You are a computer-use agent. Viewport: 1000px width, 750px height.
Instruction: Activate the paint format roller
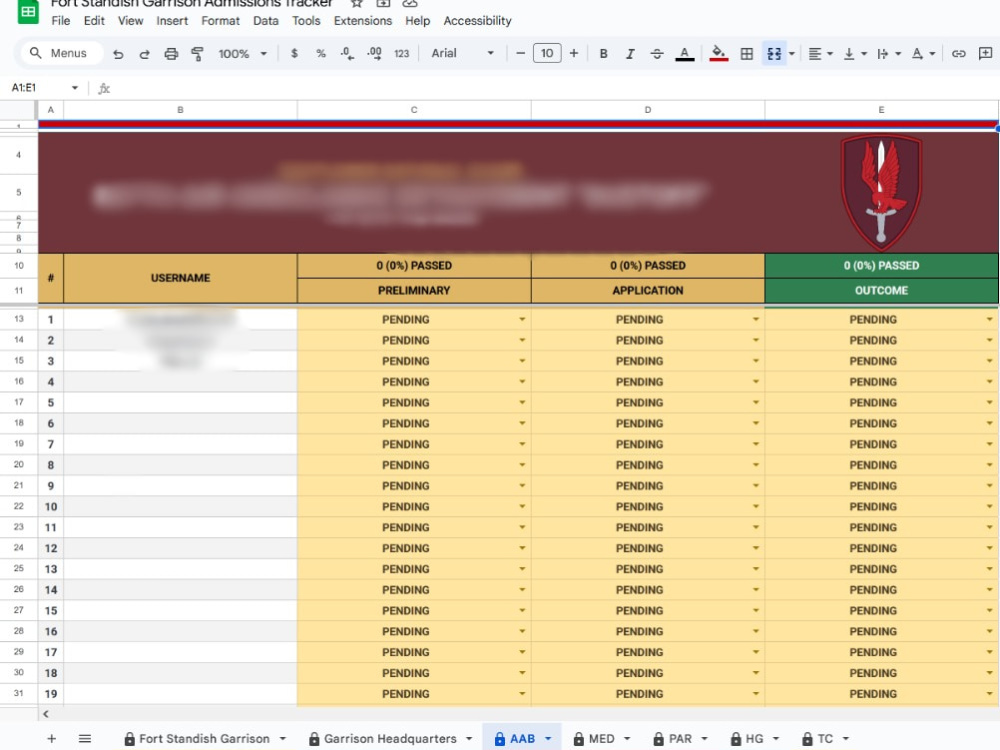pos(197,54)
